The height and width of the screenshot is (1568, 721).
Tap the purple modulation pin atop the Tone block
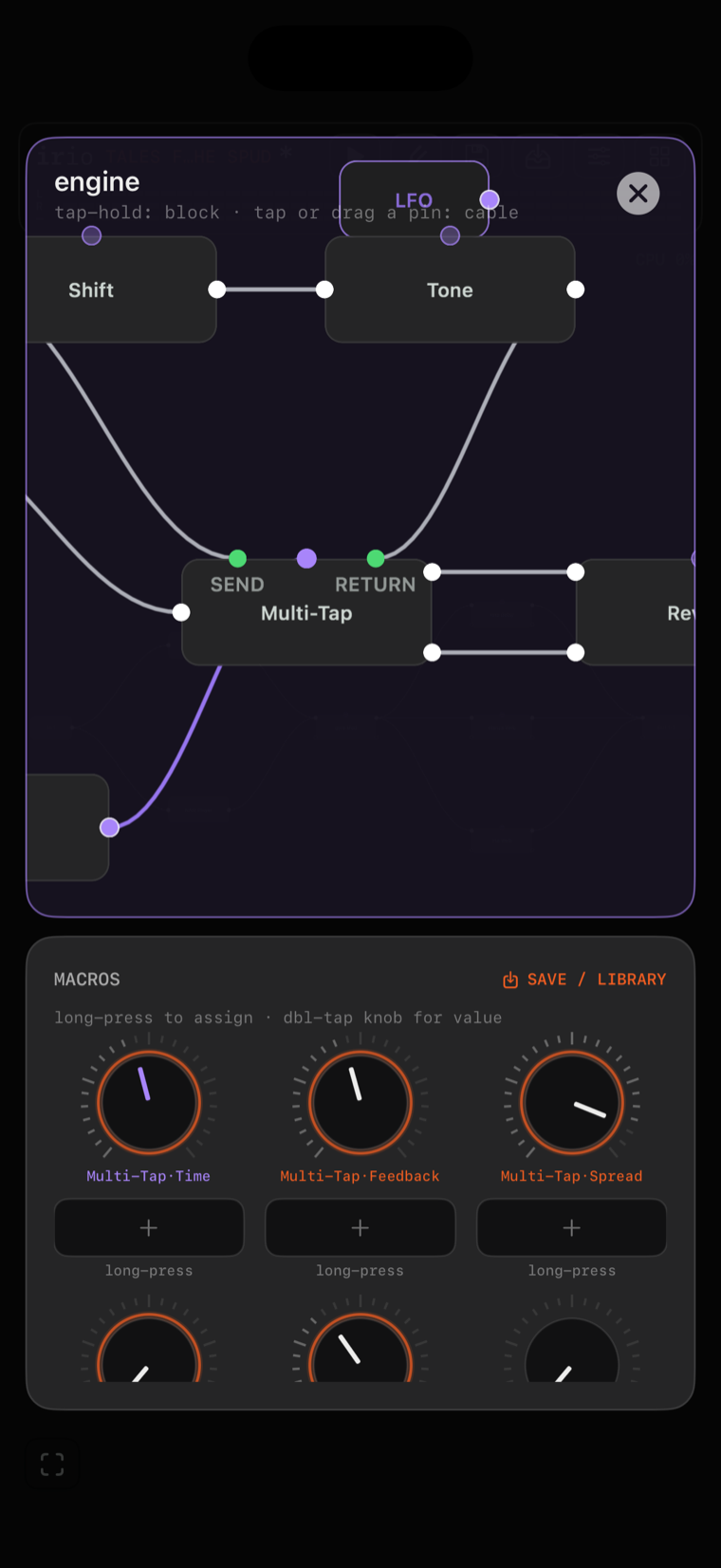[x=451, y=235]
